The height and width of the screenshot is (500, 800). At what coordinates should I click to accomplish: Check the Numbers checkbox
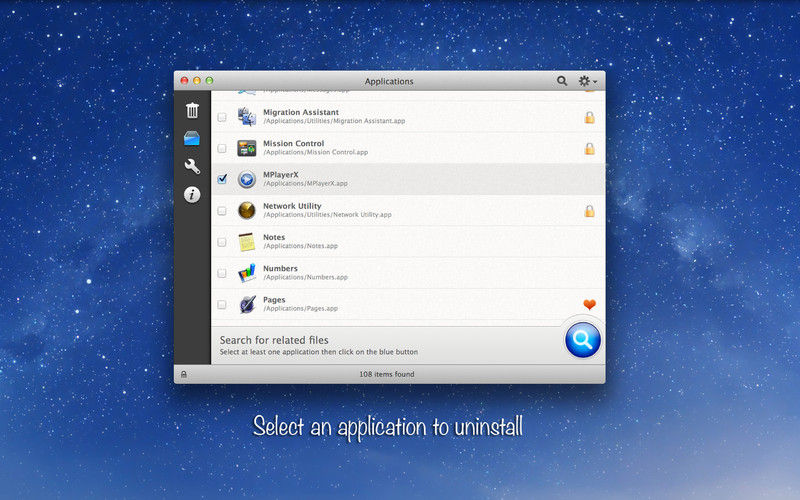(x=222, y=273)
